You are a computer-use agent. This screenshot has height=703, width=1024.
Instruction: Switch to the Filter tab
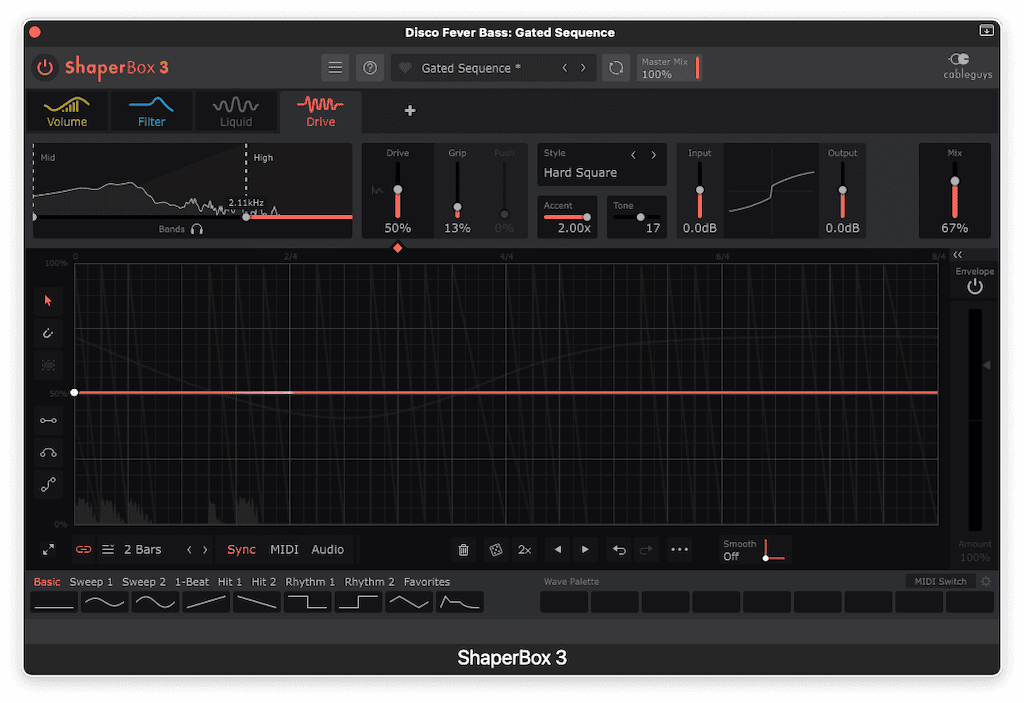click(150, 110)
